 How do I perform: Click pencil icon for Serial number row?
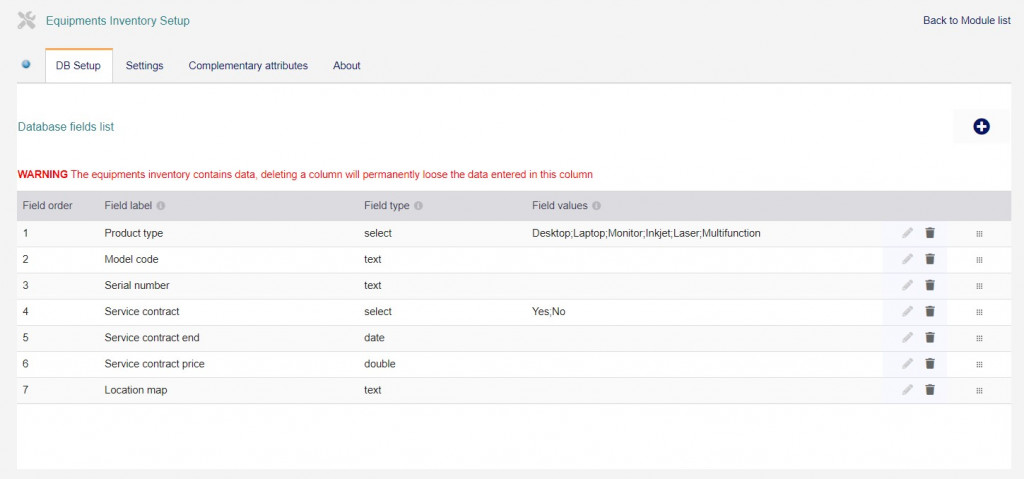pyautogui.click(x=907, y=286)
